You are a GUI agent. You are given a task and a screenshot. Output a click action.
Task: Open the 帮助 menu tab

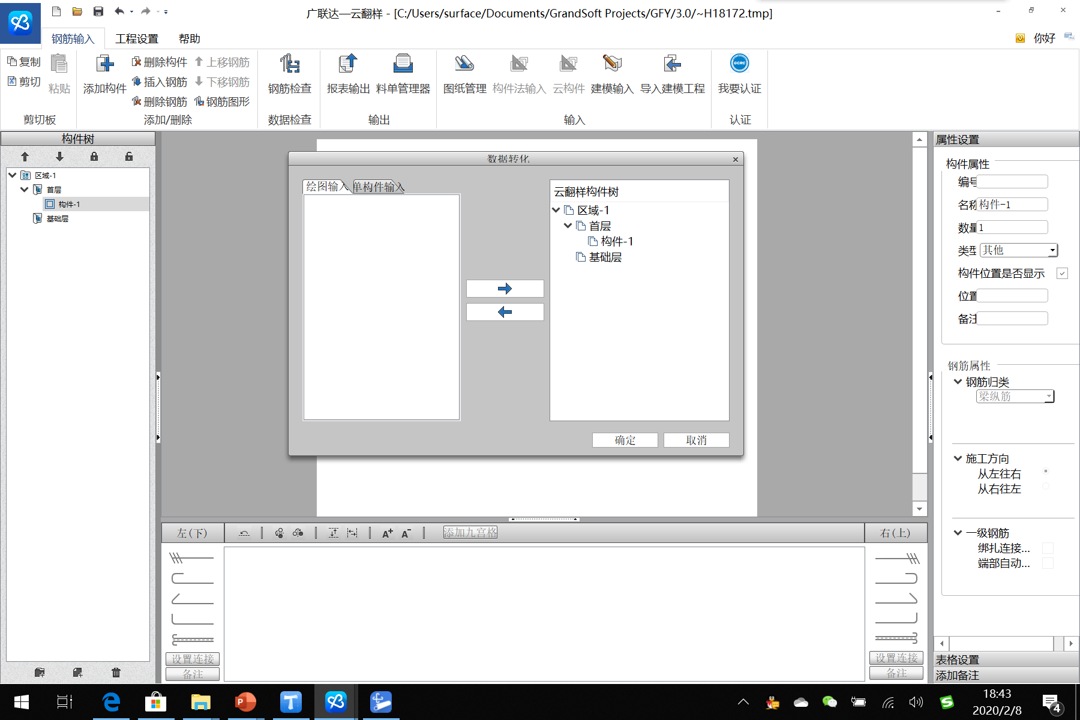189,39
